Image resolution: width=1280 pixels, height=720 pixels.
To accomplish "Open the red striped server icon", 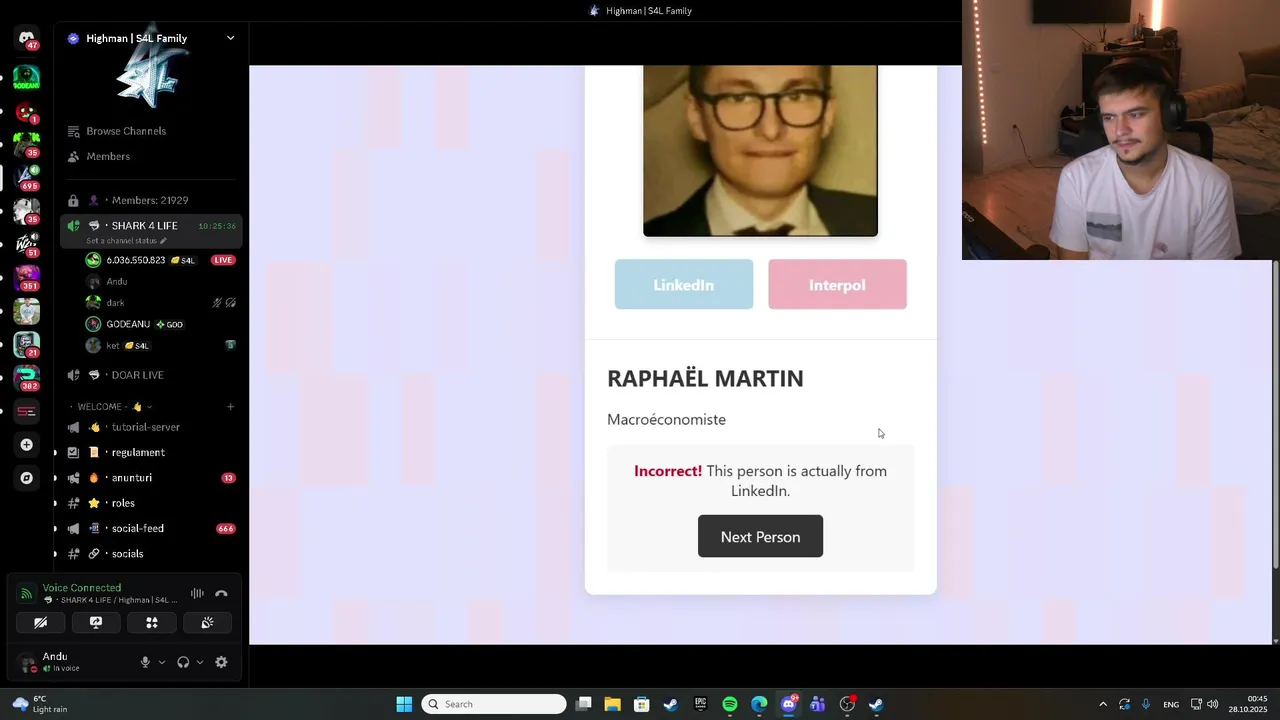I will tap(27, 411).
